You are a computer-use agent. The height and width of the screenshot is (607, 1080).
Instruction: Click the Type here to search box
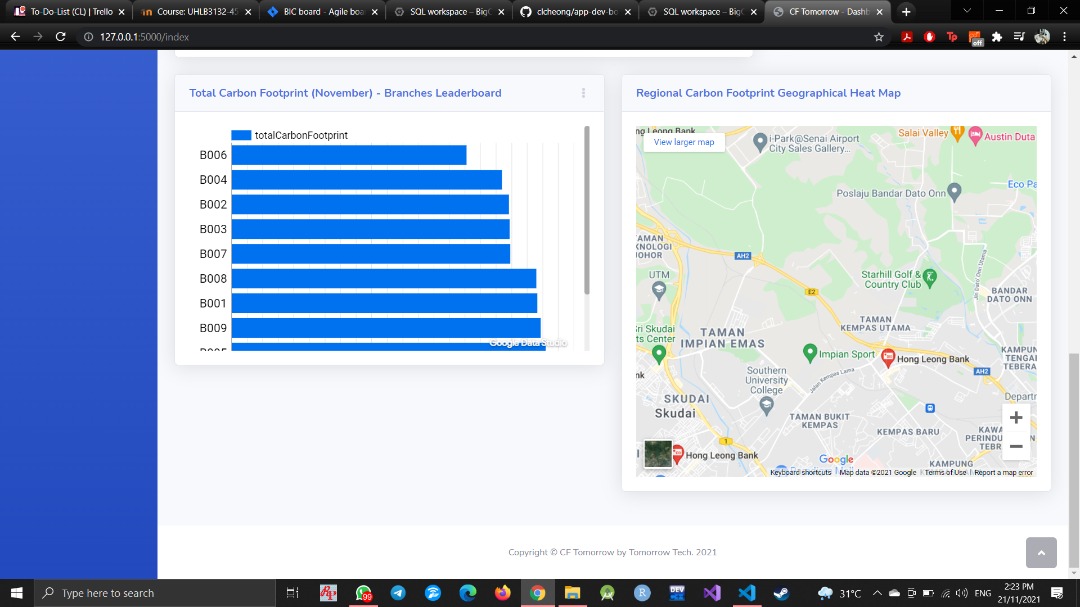[x=154, y=593]
